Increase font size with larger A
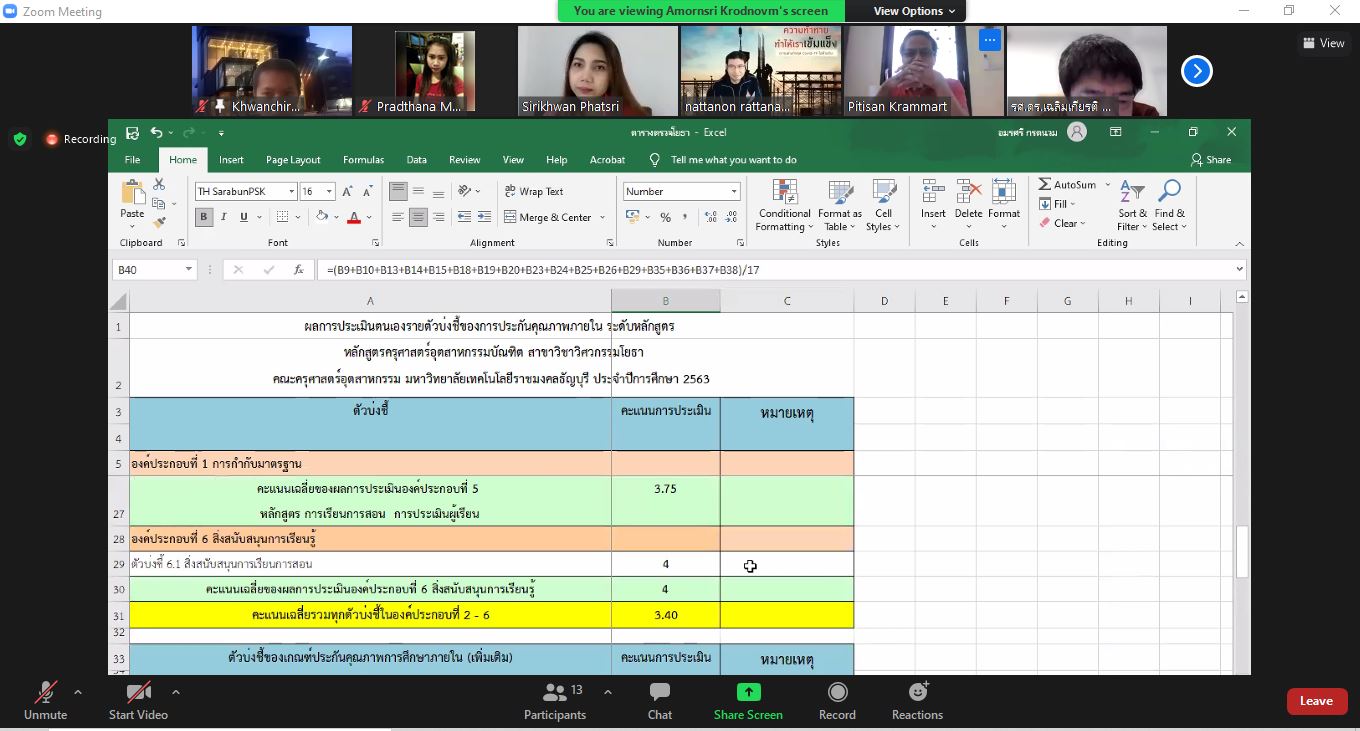Screen dimensions: 1360x731 (347, 191)
